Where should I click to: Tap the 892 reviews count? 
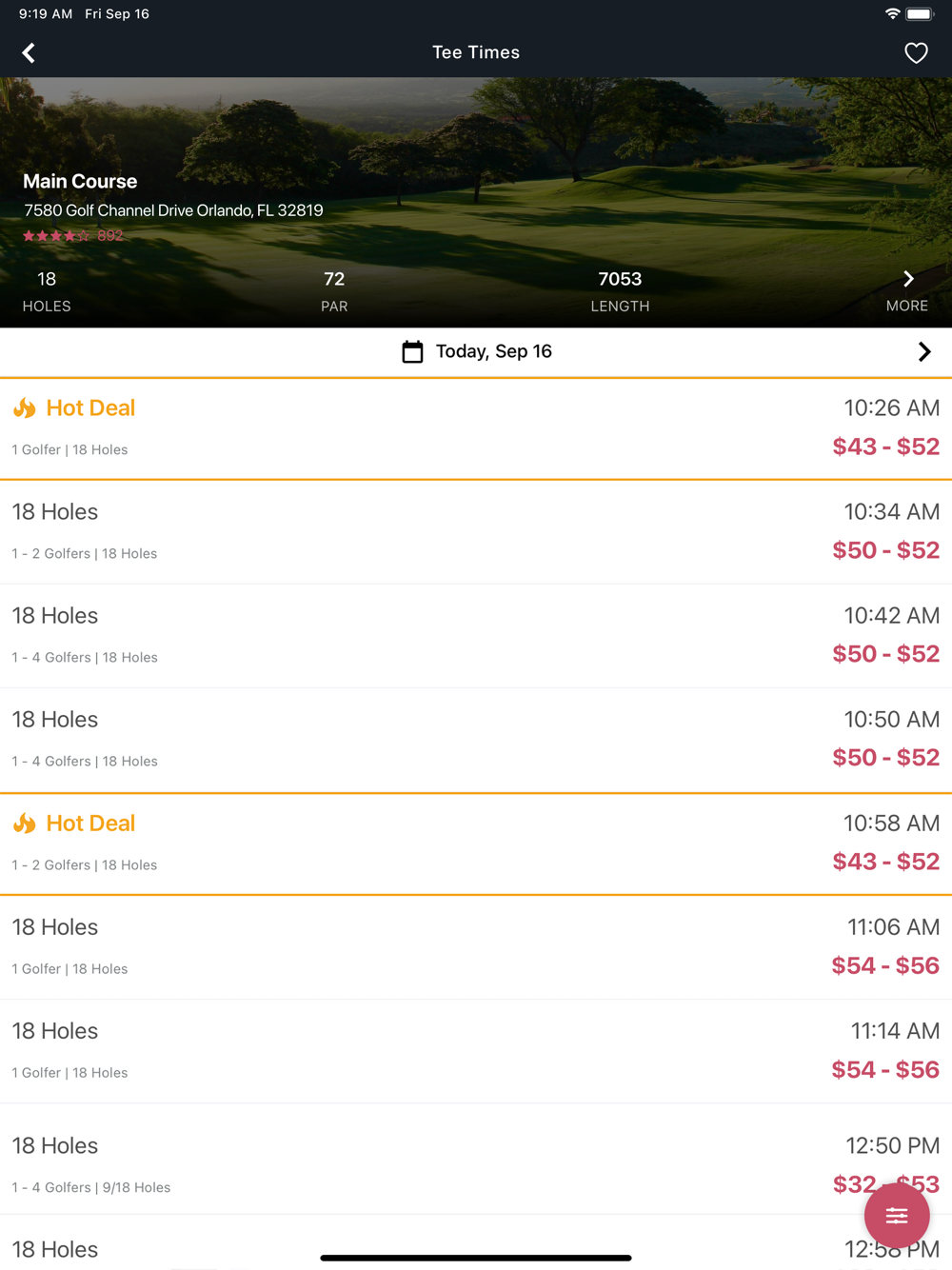click(x=110, y=236)
